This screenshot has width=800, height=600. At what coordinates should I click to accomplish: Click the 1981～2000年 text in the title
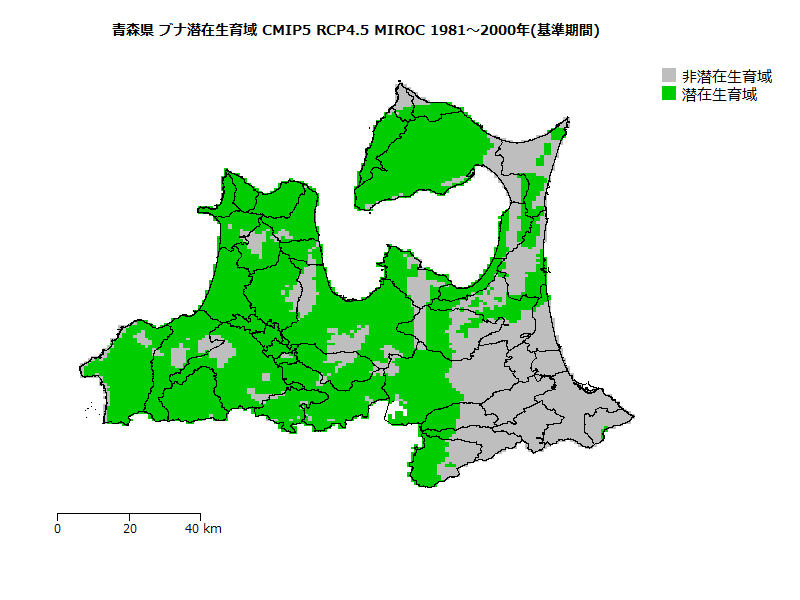[x=480, y=31]
